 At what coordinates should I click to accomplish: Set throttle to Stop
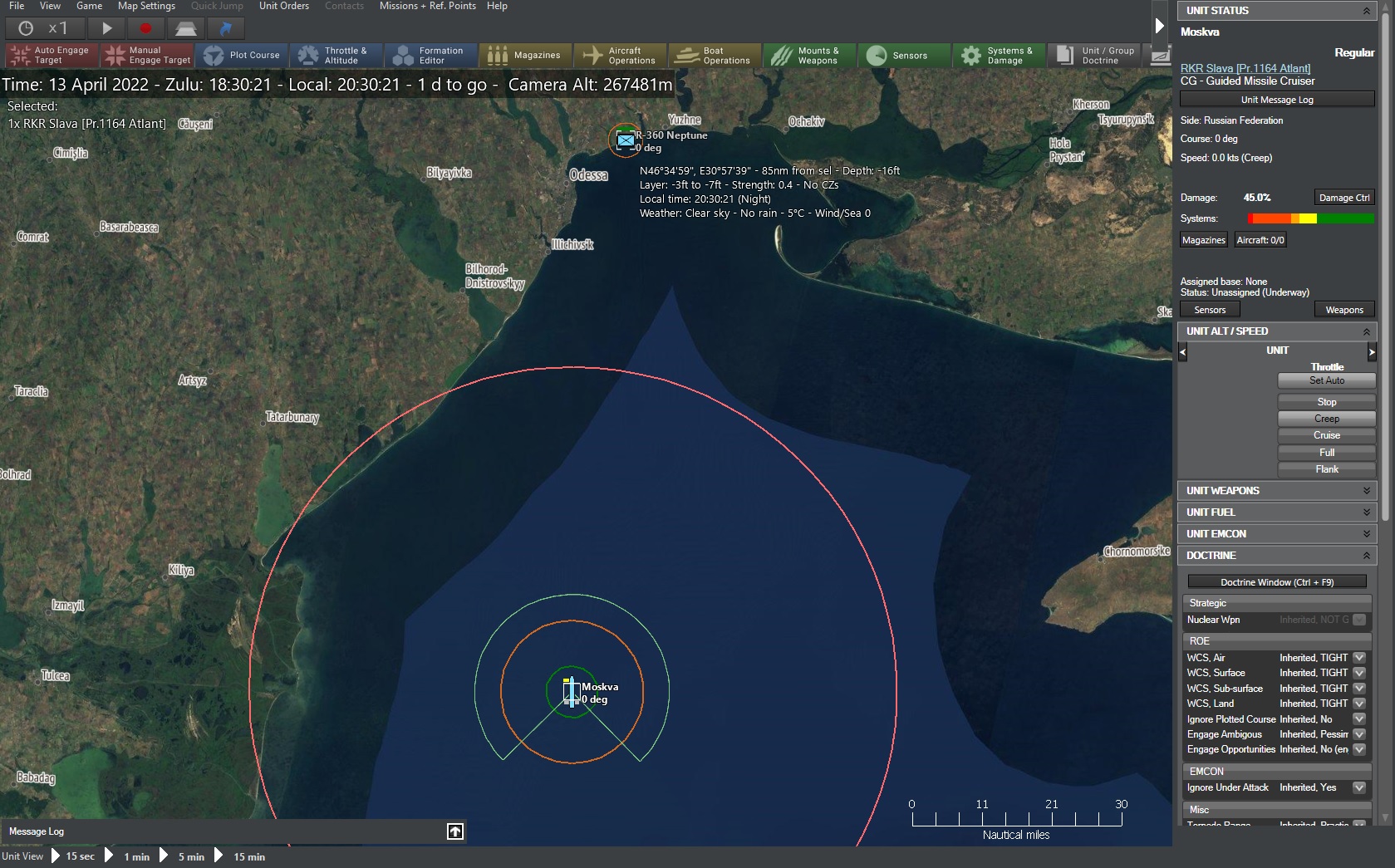(x=1326, y=402)
